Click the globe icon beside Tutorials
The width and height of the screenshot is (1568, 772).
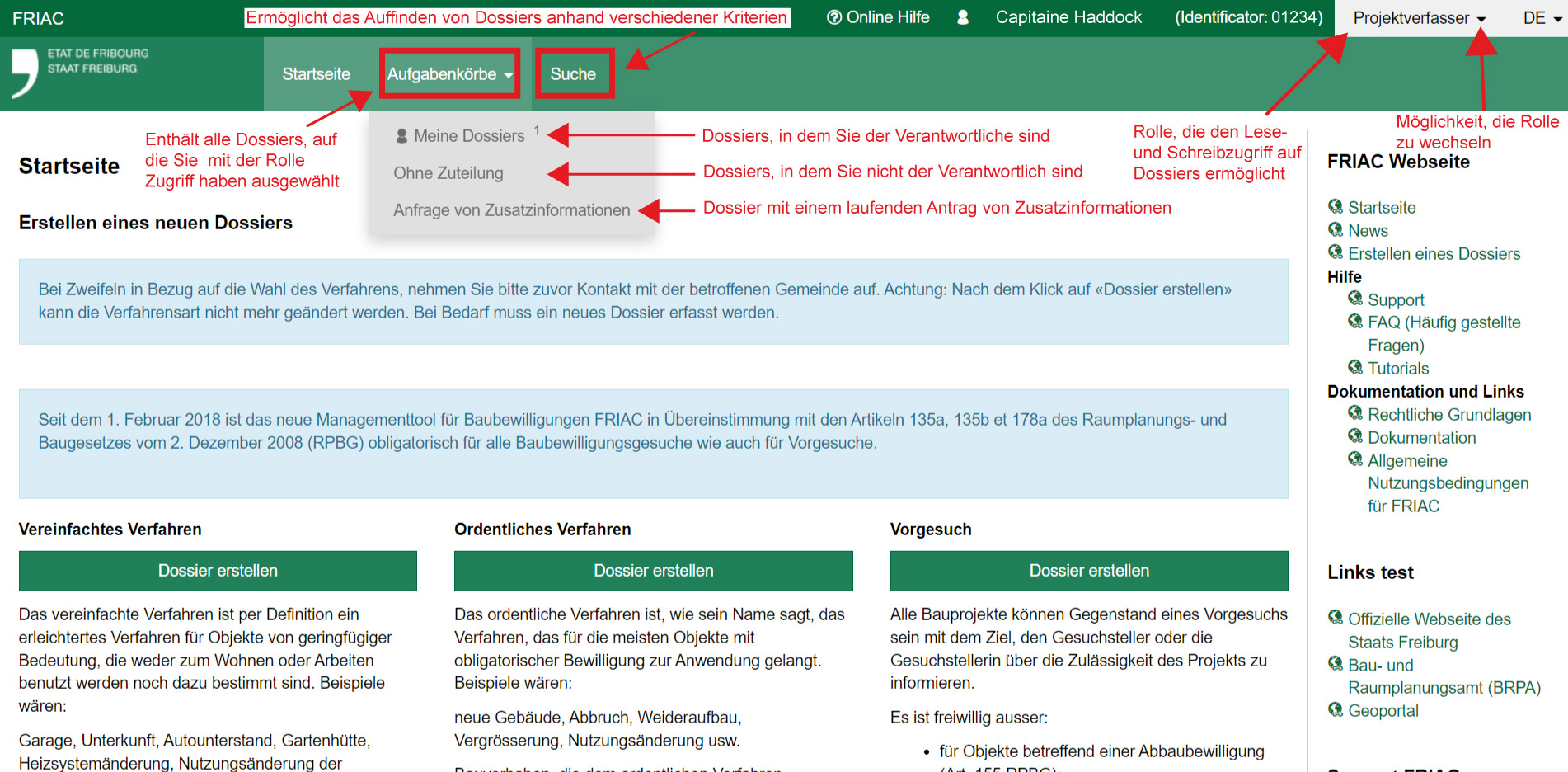pos(1355,367)
